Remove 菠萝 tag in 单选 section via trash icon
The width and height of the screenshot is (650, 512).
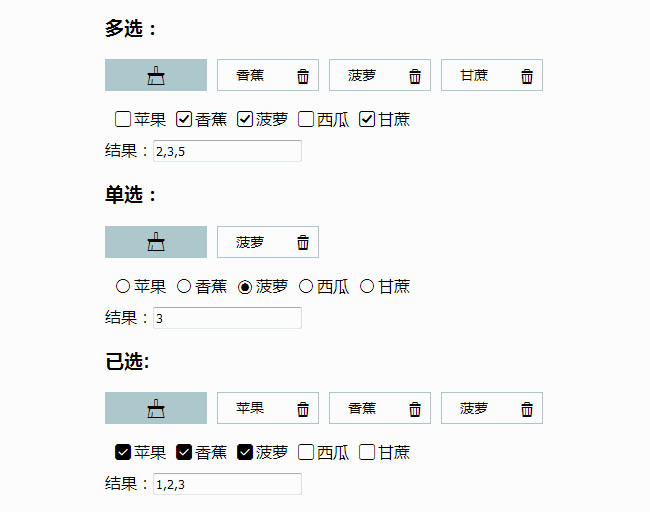click(303, 242)
